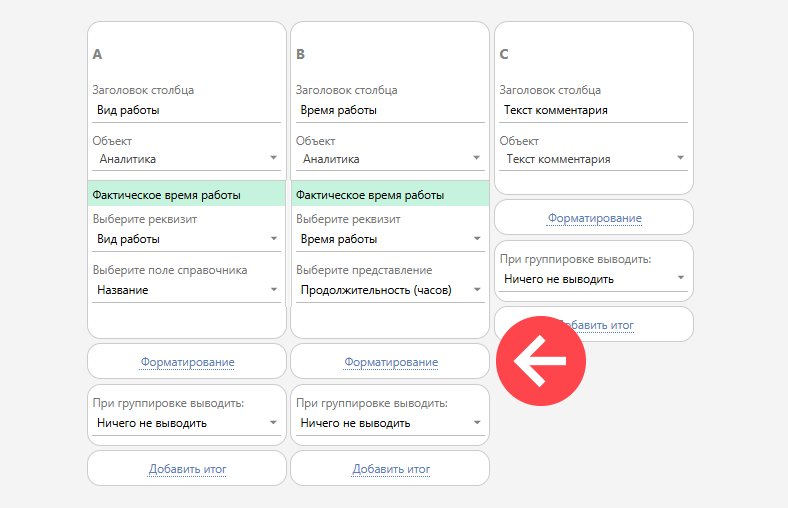Open column A grouping dropdown 'Ничего не выводить'
The width and height of the screenshot is (788, 508).
tap(186, 424)
